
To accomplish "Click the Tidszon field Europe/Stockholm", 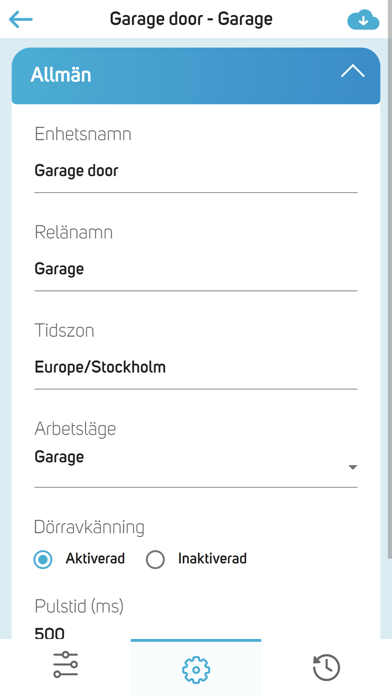I will (x=196, y=368).
